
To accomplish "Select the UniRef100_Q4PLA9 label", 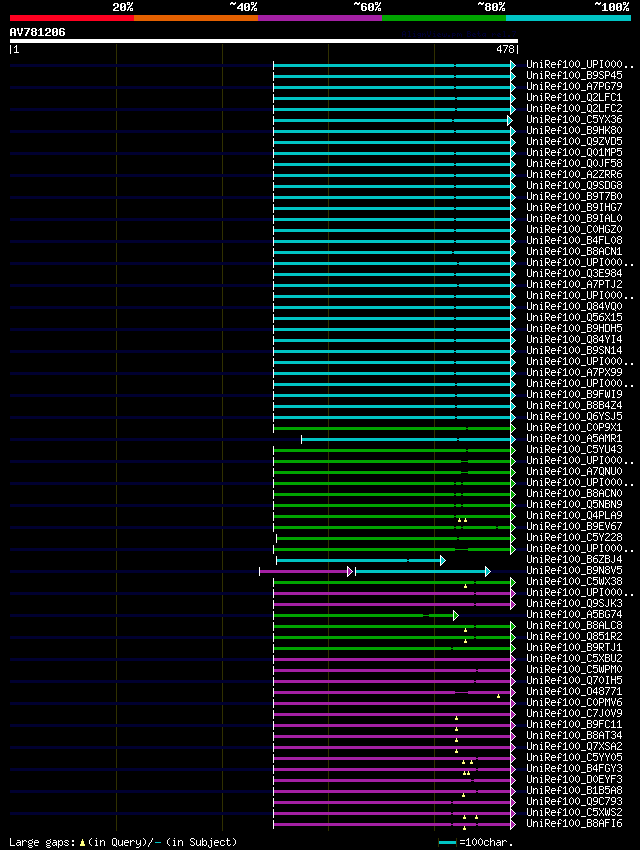I will 574,516.
